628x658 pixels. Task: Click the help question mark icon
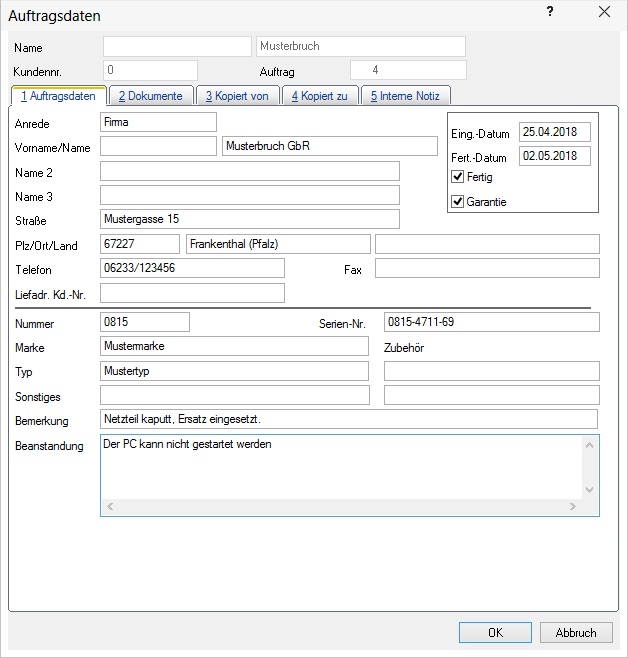(549, 11)
